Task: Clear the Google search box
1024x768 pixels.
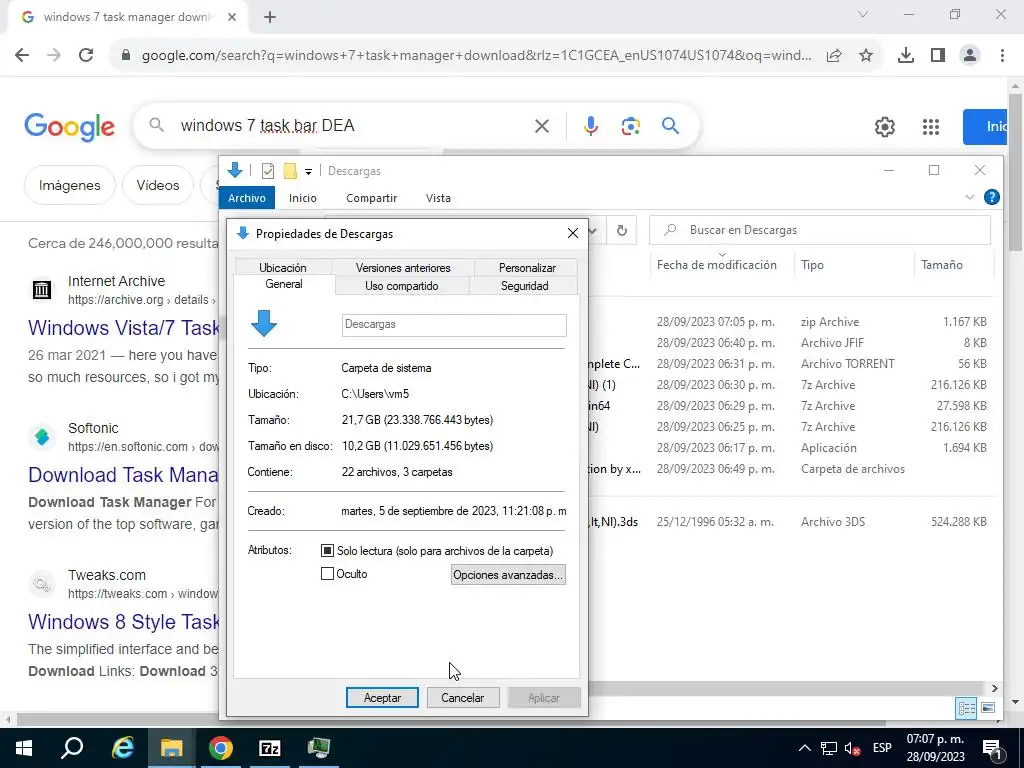Action: click(x=542, y=126)
